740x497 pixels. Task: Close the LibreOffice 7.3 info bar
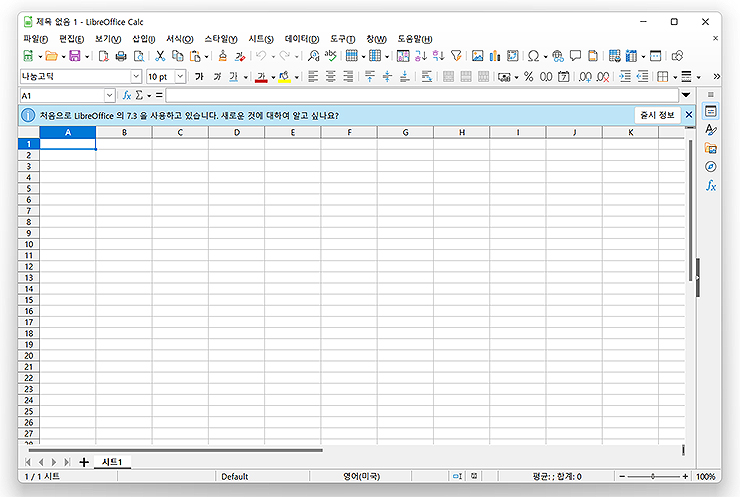(689, 115)
